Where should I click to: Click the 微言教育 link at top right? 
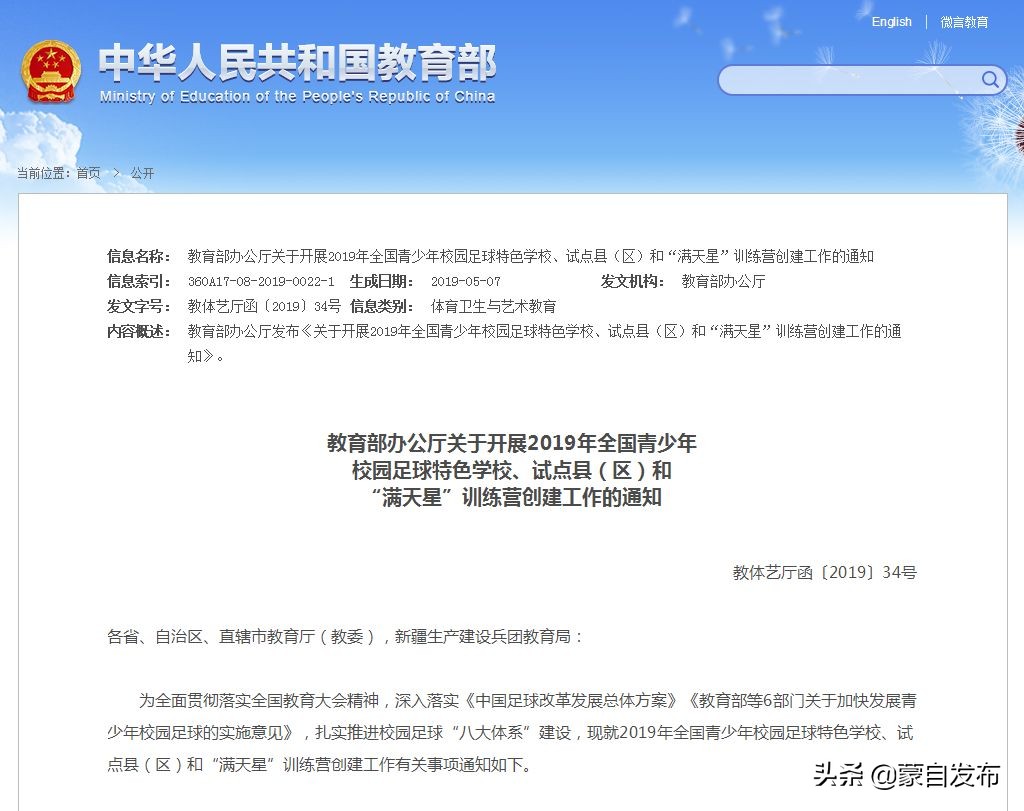[963, 21]
